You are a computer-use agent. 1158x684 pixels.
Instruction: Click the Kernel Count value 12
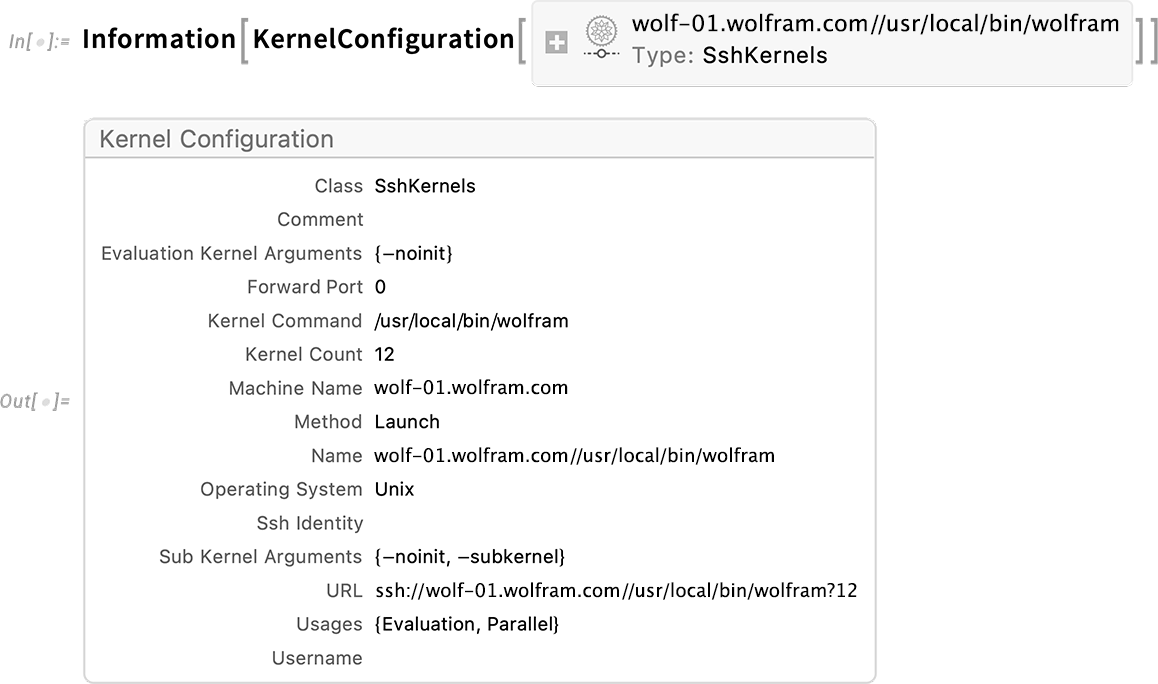tap(385, 355)
